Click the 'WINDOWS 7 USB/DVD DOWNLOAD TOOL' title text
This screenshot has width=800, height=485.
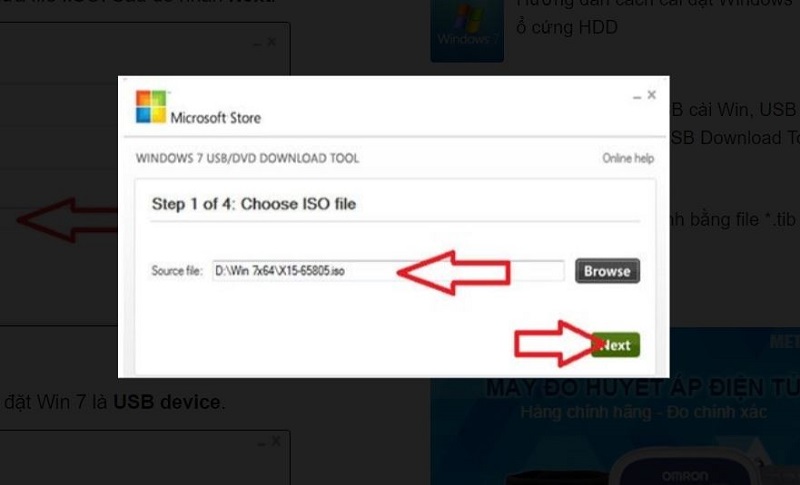coord(247,158)
